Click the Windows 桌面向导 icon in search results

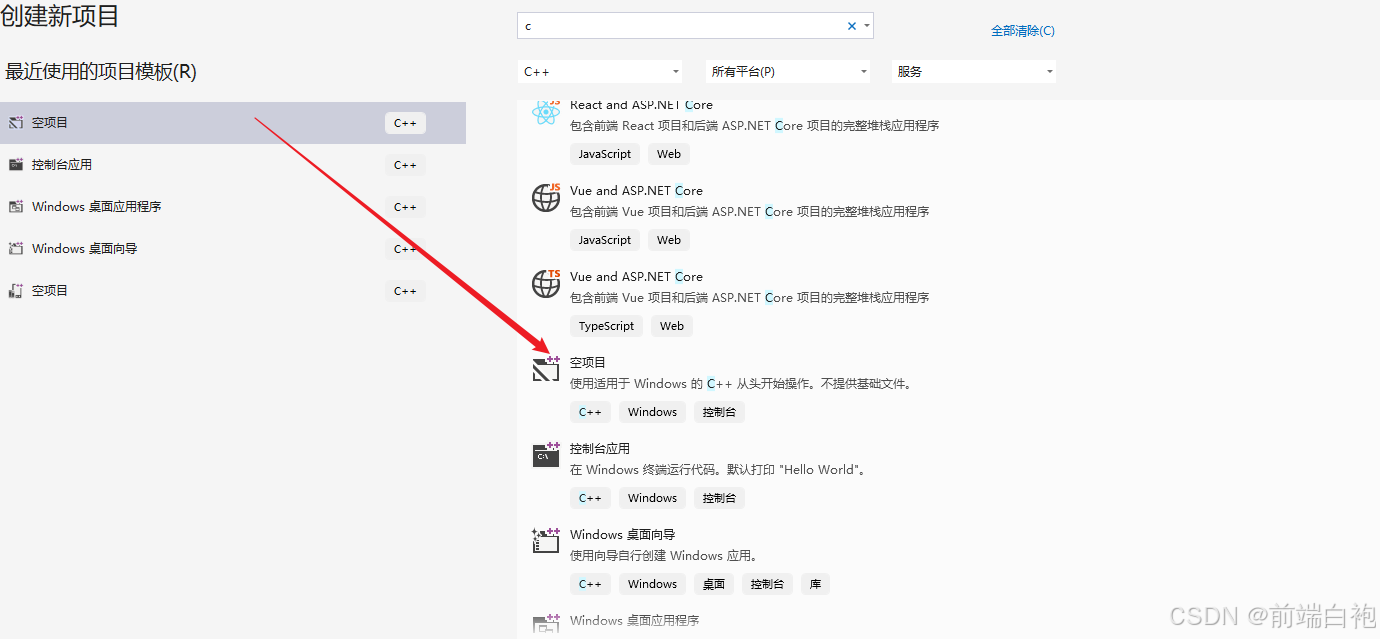coord(546,541)
